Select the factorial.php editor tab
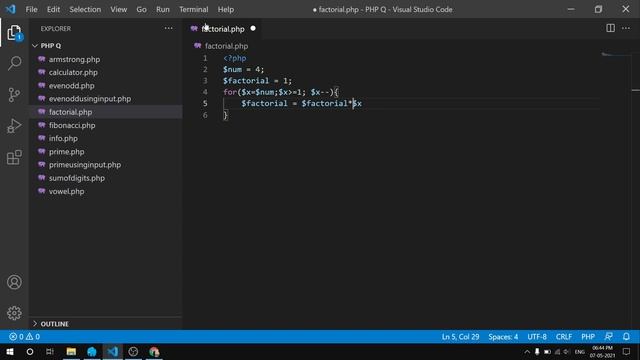Screen dimensions: 640x360 (223, 29)
